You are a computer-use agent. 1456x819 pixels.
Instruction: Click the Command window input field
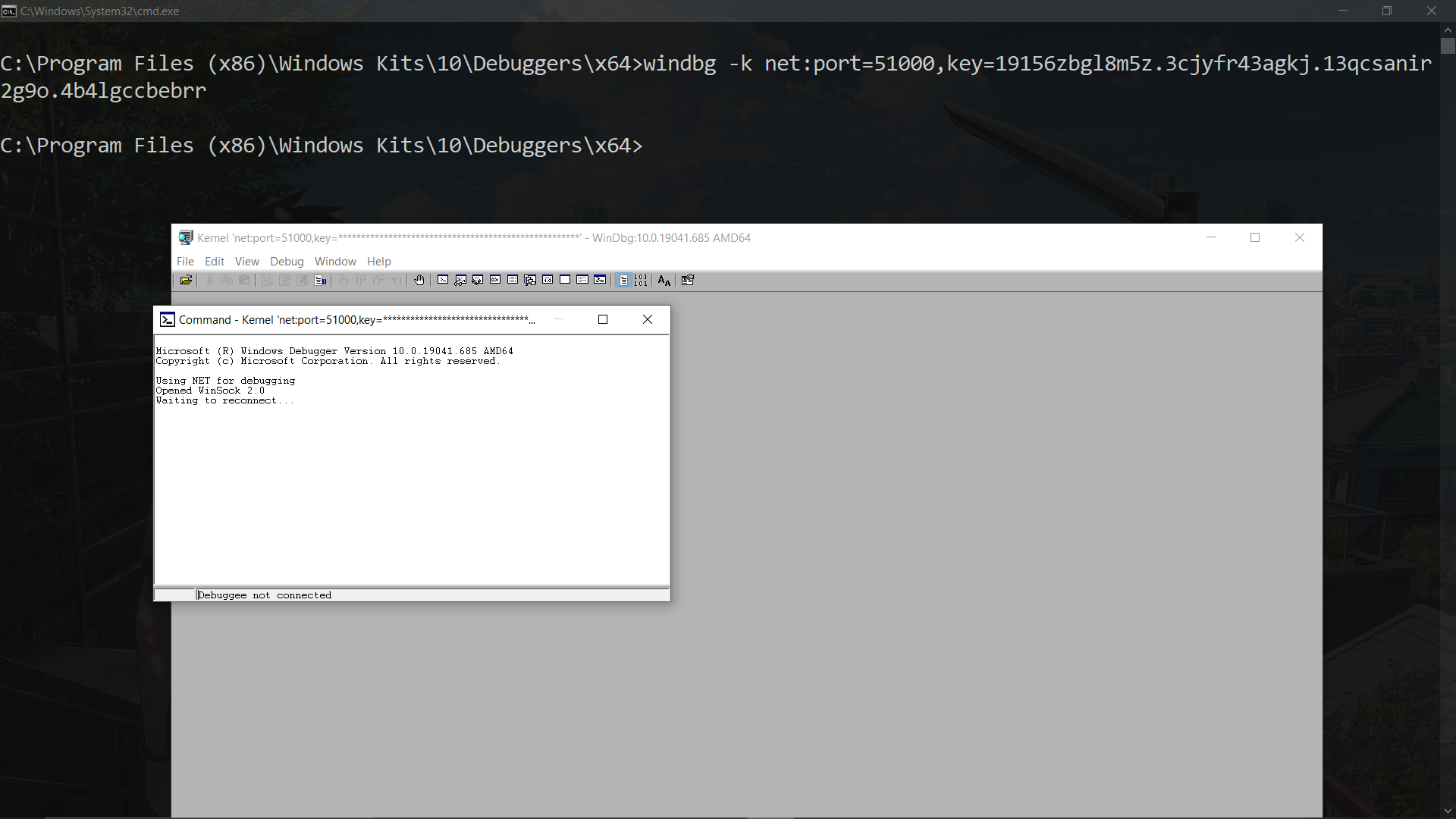(x=432, y=595)
